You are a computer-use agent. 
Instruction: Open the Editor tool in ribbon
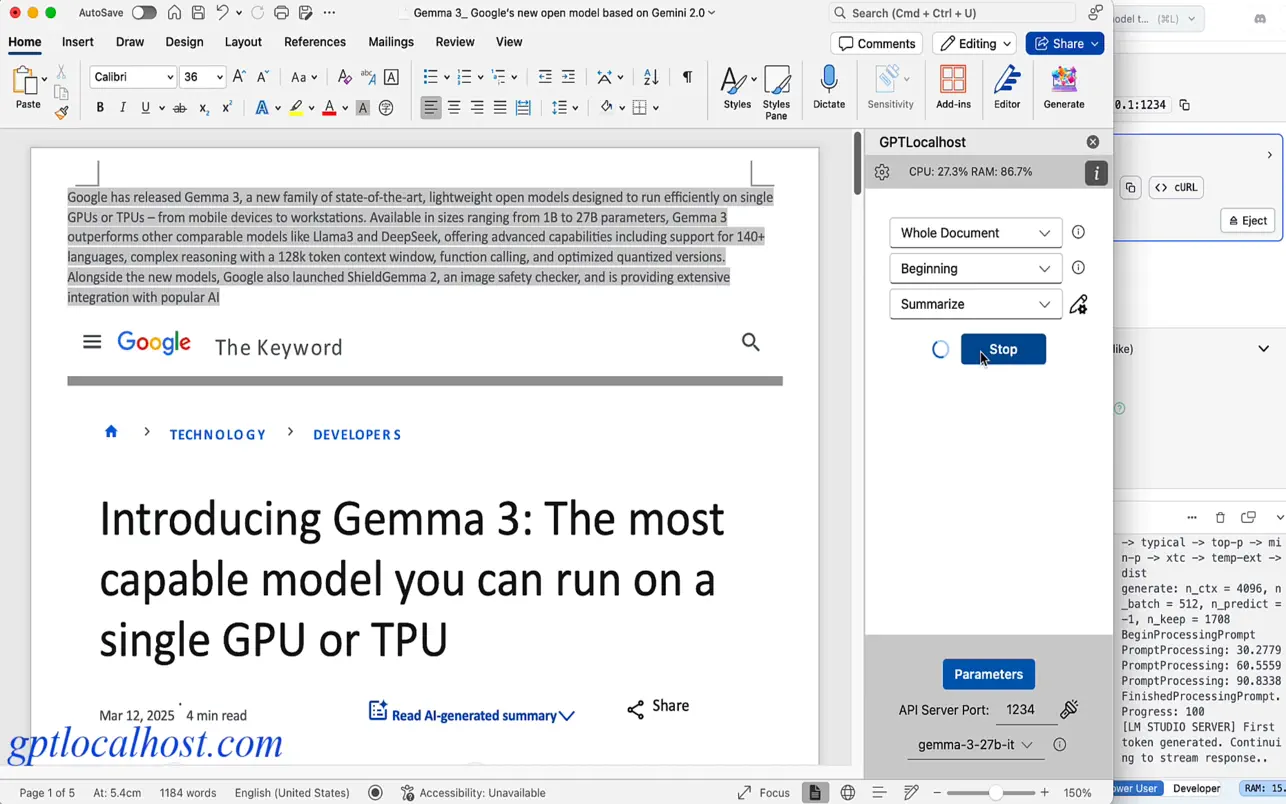[1006, 87]
